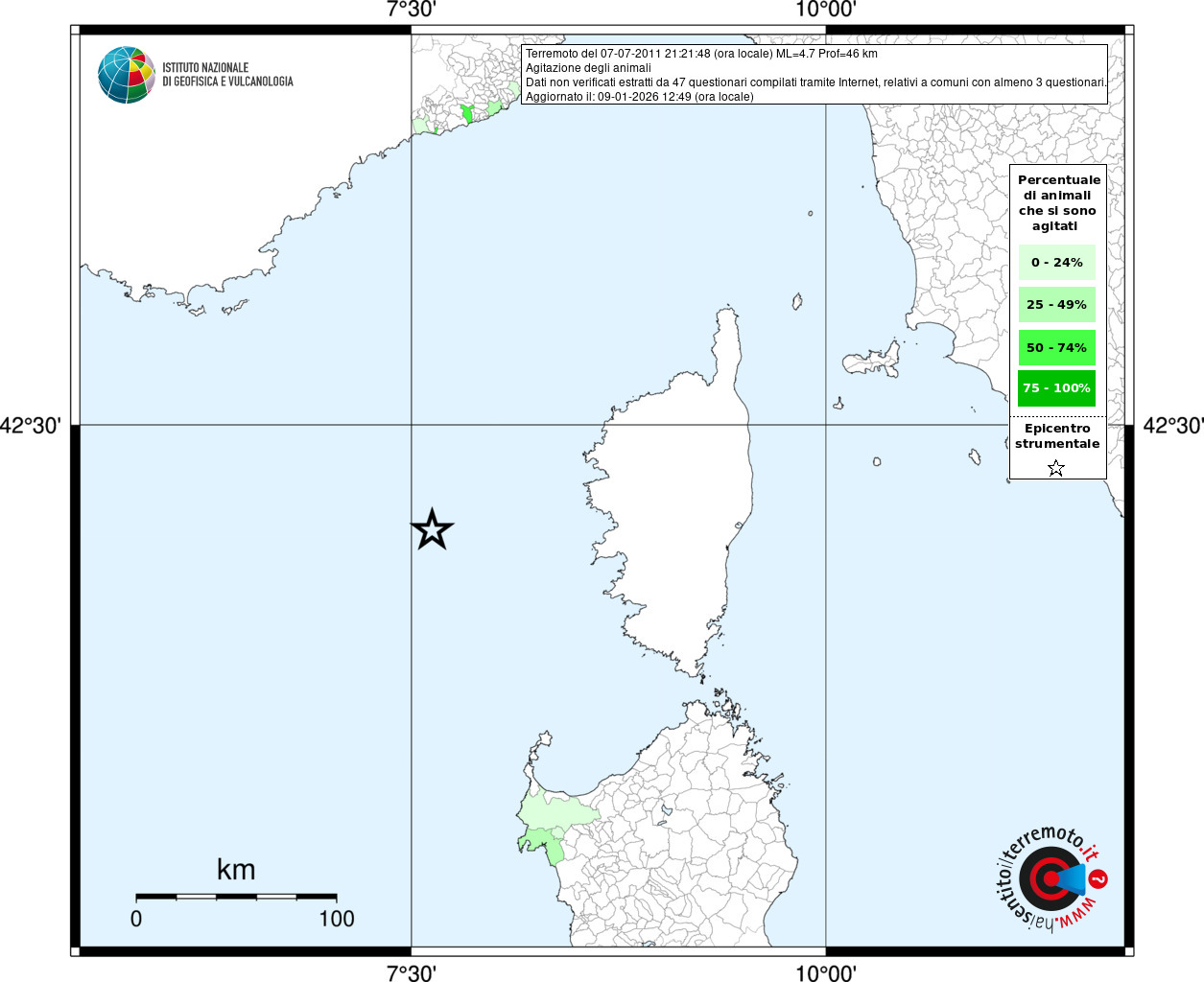Screen dimensions: 1204x982
Task: Click the INGV globe logo
Action: [127, 75]
